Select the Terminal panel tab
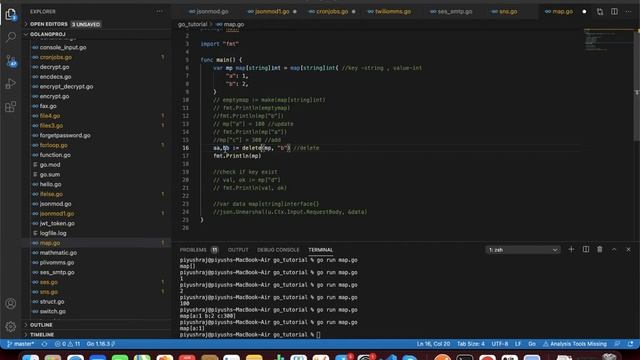 [x=320, y=250]
